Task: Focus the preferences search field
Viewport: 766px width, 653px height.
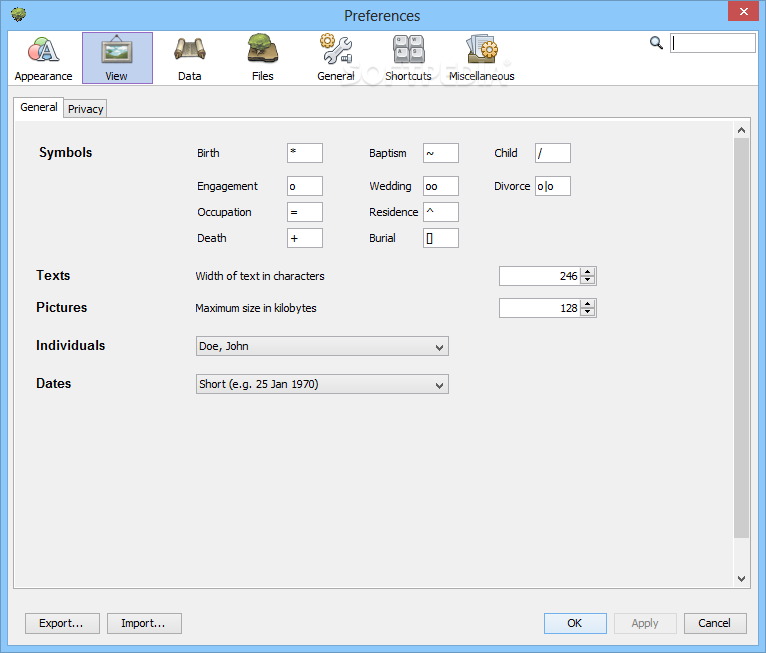Action: 713,43
